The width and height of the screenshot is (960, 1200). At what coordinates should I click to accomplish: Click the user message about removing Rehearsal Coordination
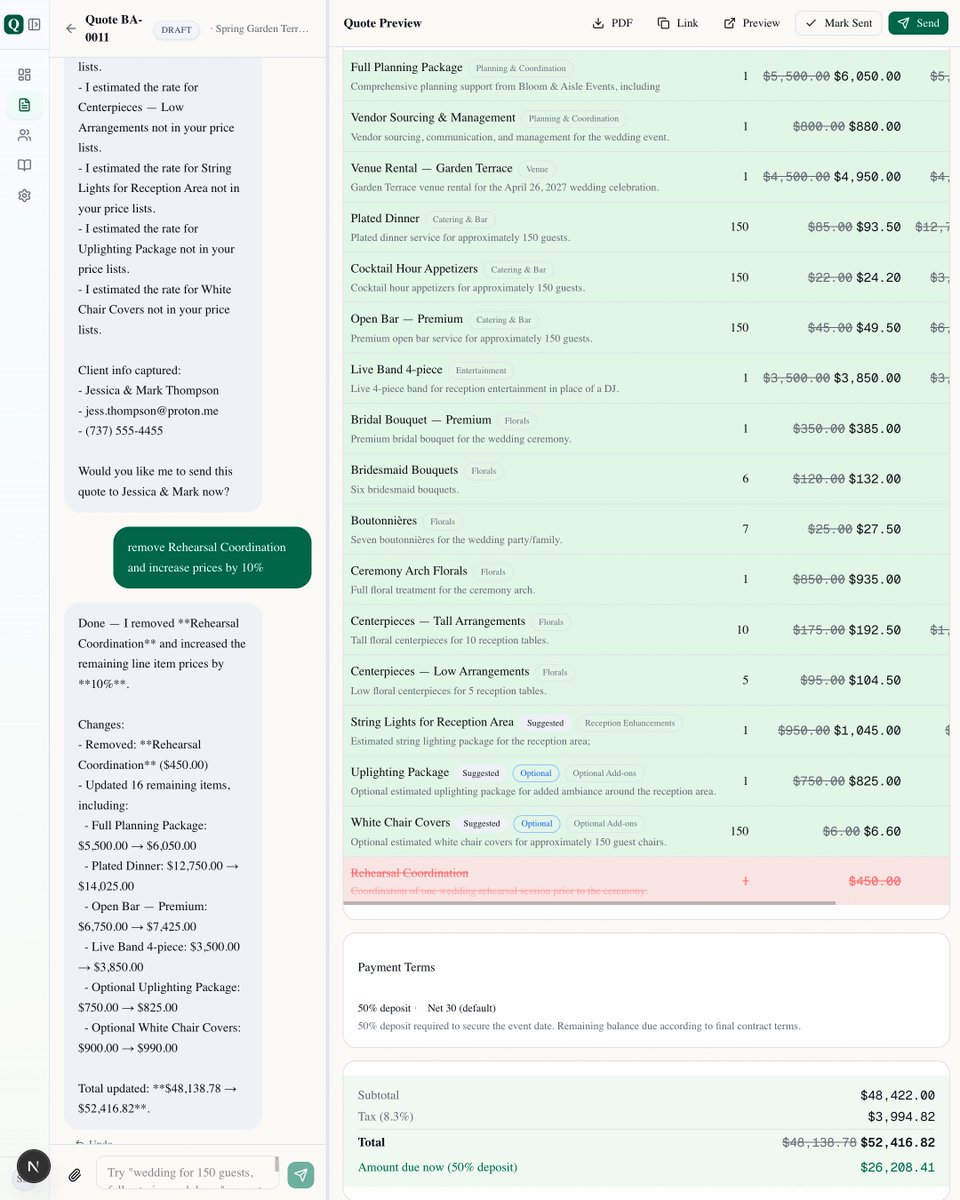212,557
